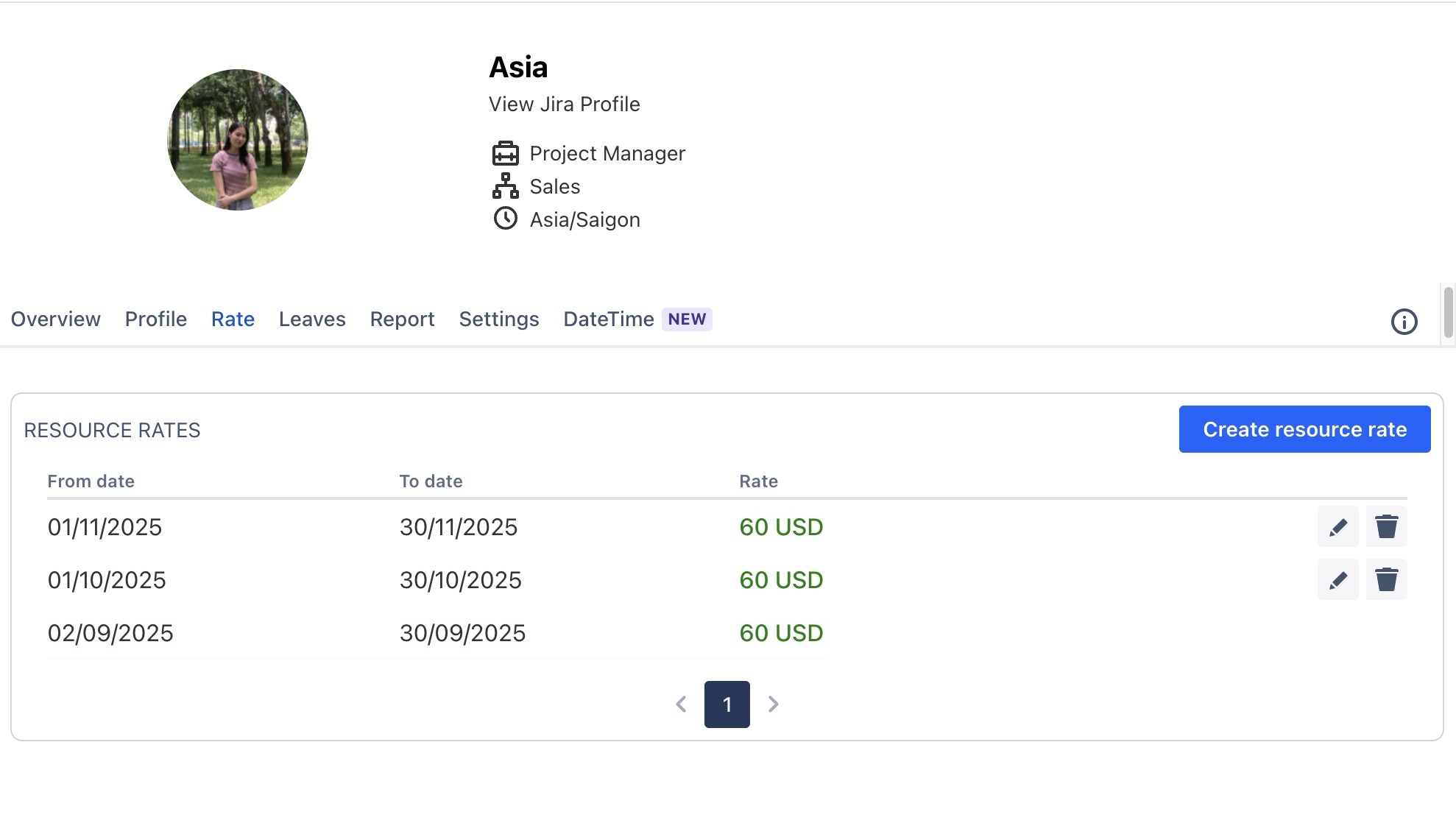Click the user's profile photo

pyautogui.click(x=237, y=140)
